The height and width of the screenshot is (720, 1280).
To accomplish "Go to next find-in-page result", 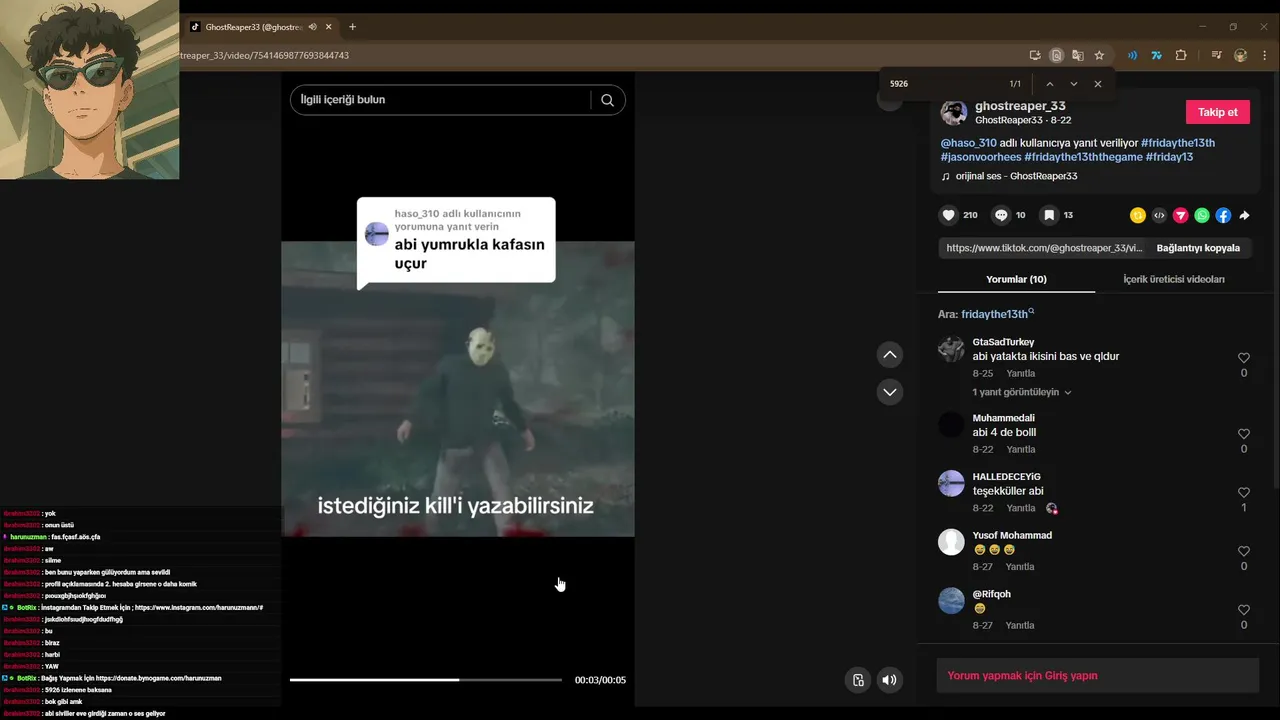I will pos(1074,84).
